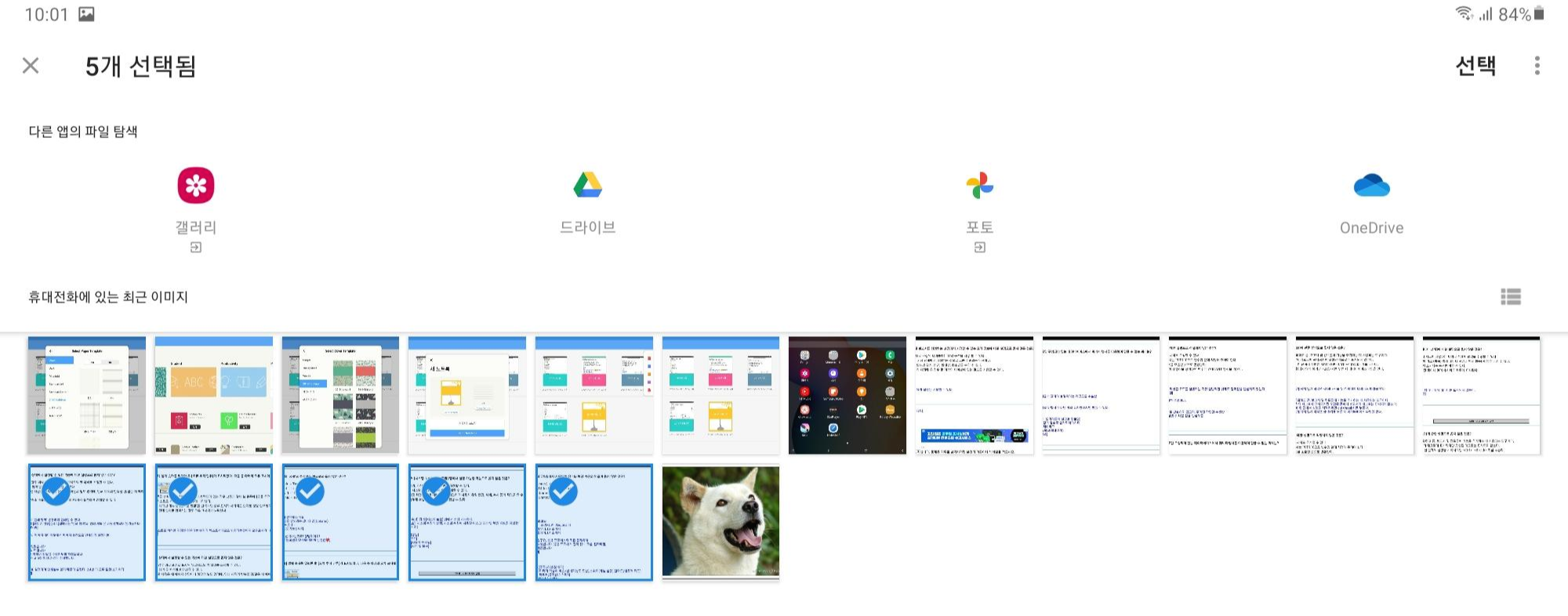The width and height of the screenshot is (1568, 616).
Task: Select the Select Cover Template pattern screenshot
Action: (x=340, y=395)
